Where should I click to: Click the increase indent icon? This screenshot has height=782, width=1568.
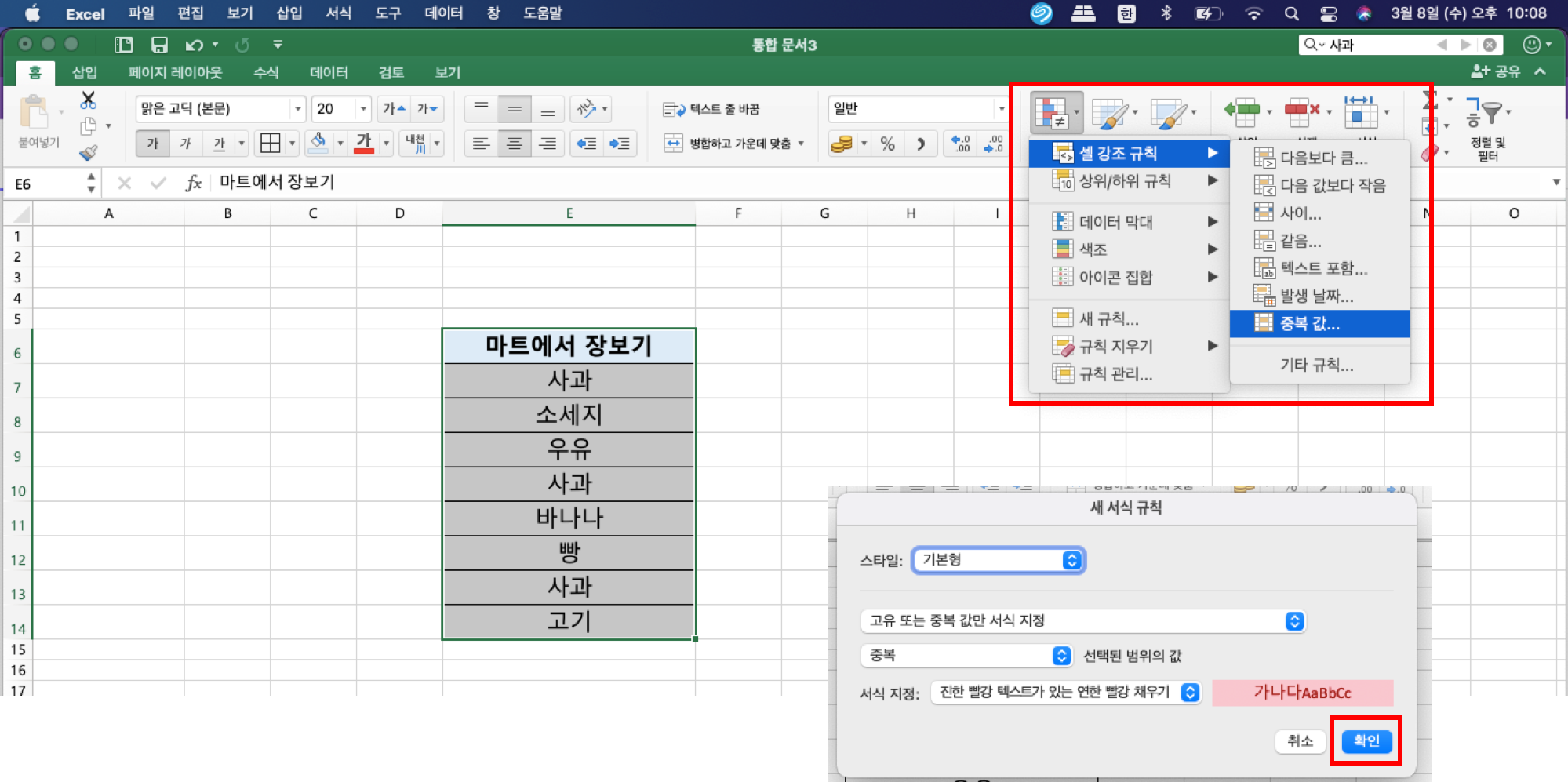tap(620, 143)
